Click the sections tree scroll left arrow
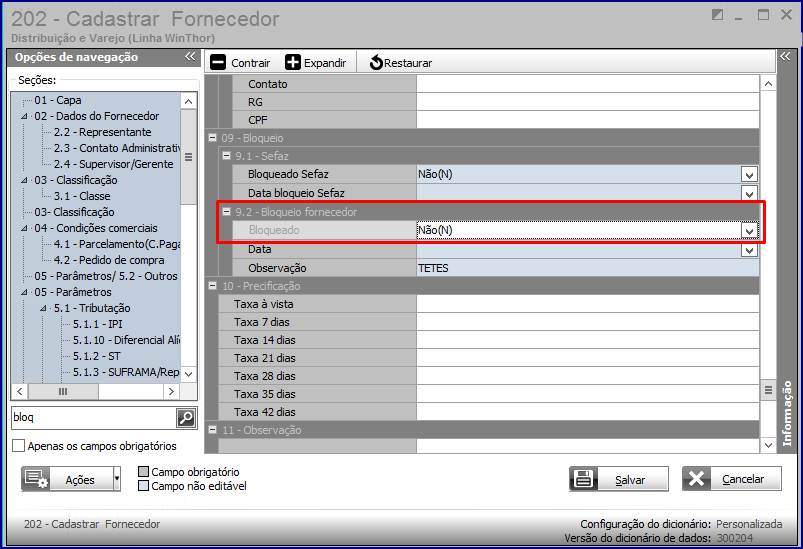This screenshot has height=549, width=803. [x=19, y=392]
